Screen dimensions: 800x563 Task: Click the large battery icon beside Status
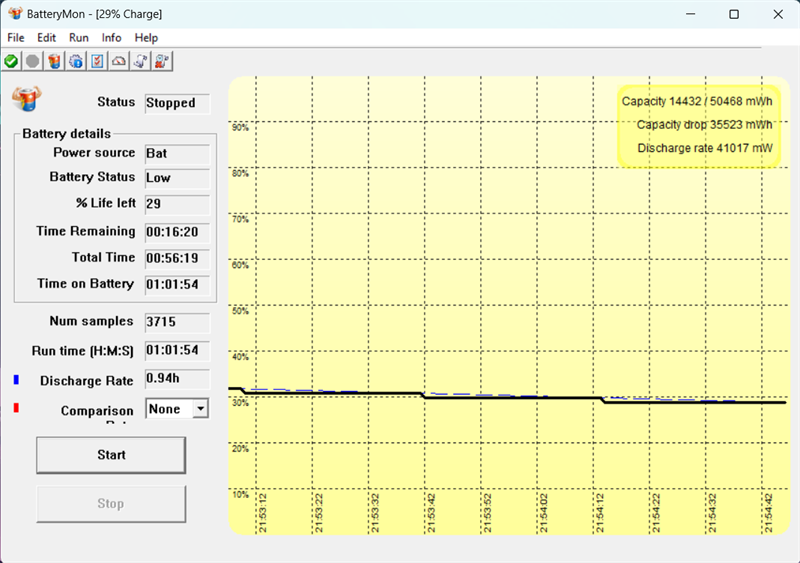[x=26, y=98]
